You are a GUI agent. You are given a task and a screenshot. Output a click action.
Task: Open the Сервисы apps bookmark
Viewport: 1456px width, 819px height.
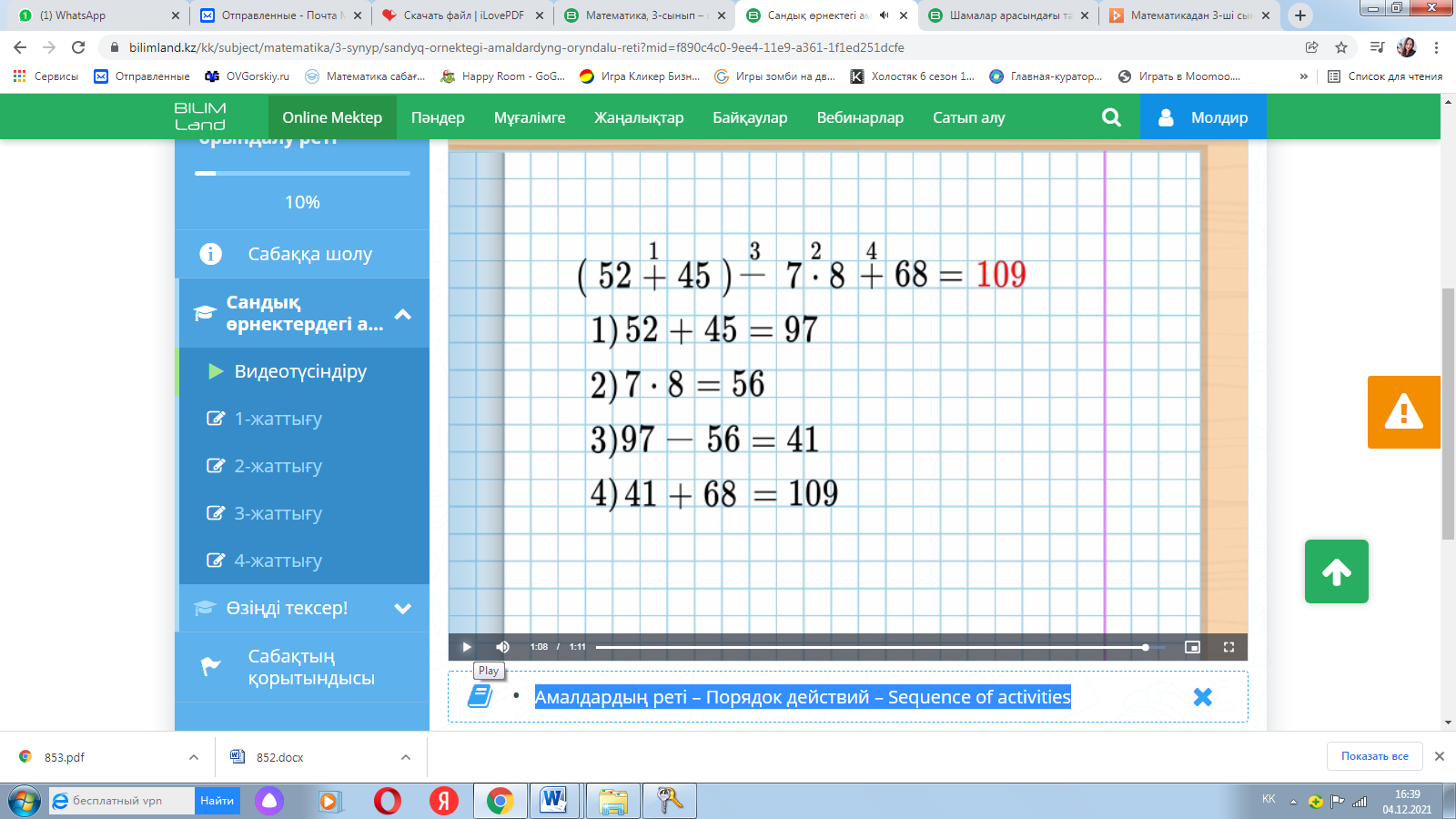tap(45, 76)
